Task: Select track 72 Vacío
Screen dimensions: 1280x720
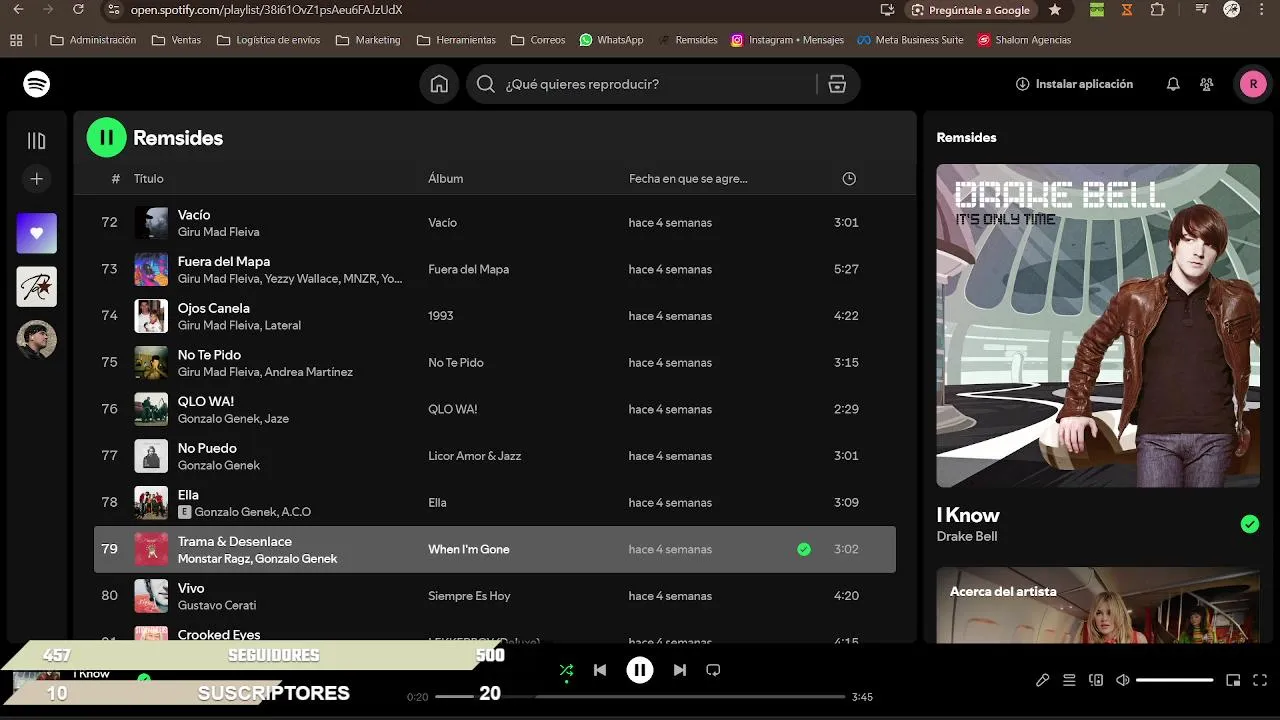Action: [495, 223]
